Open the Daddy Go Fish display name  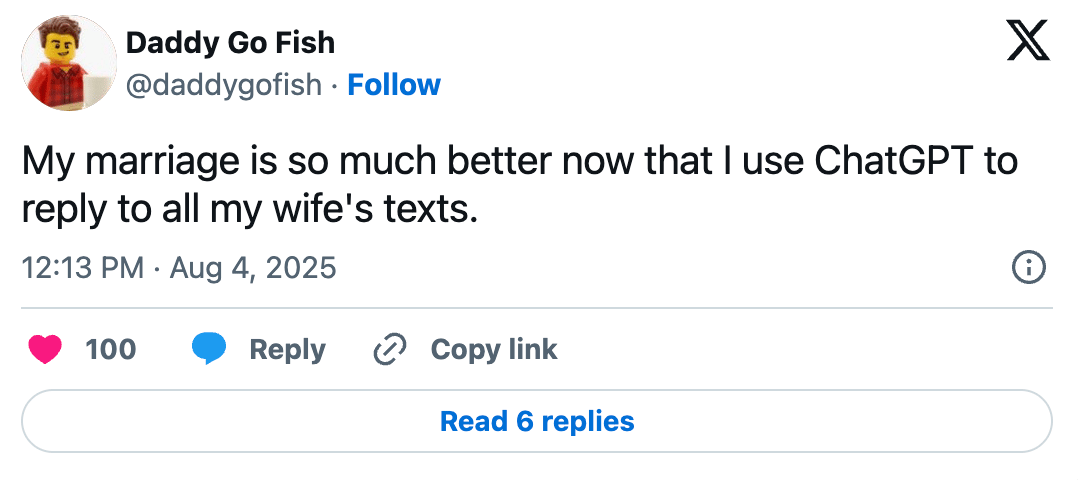pos(230,42)
